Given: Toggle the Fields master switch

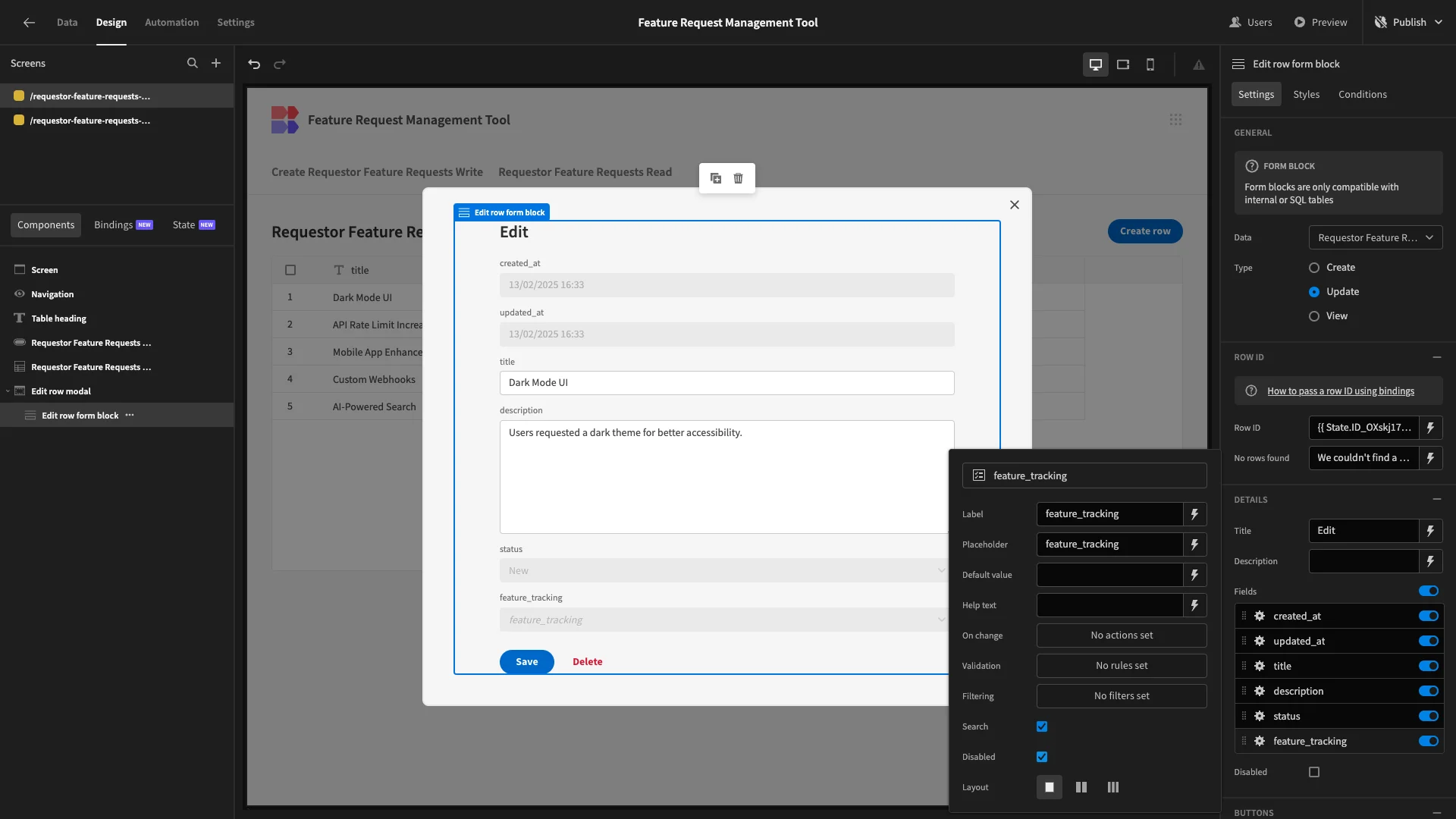Looking at the screenshot, I should tap(1429, 591).
